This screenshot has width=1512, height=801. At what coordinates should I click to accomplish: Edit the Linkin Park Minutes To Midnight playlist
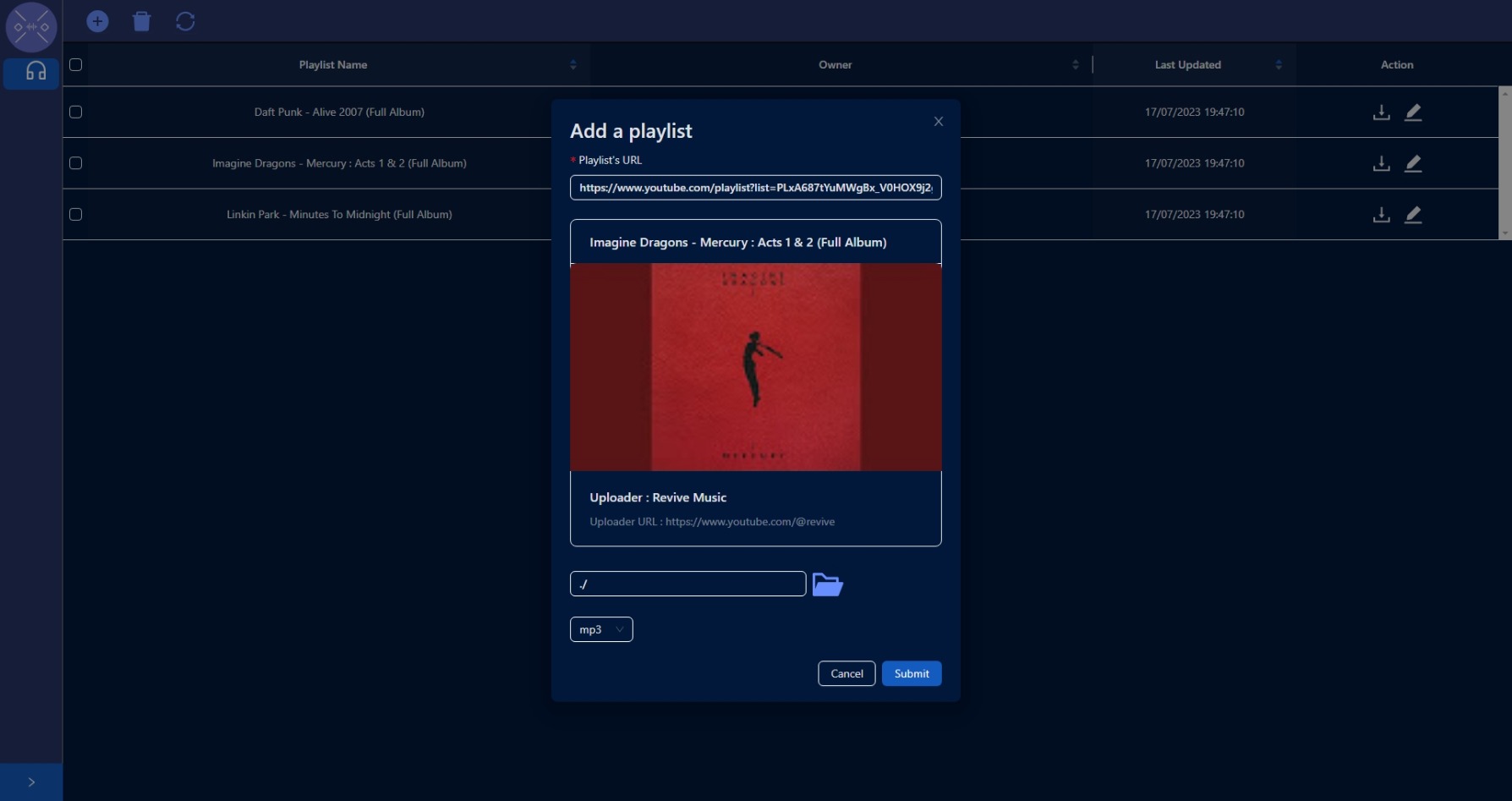click(x=1413, y=215)
